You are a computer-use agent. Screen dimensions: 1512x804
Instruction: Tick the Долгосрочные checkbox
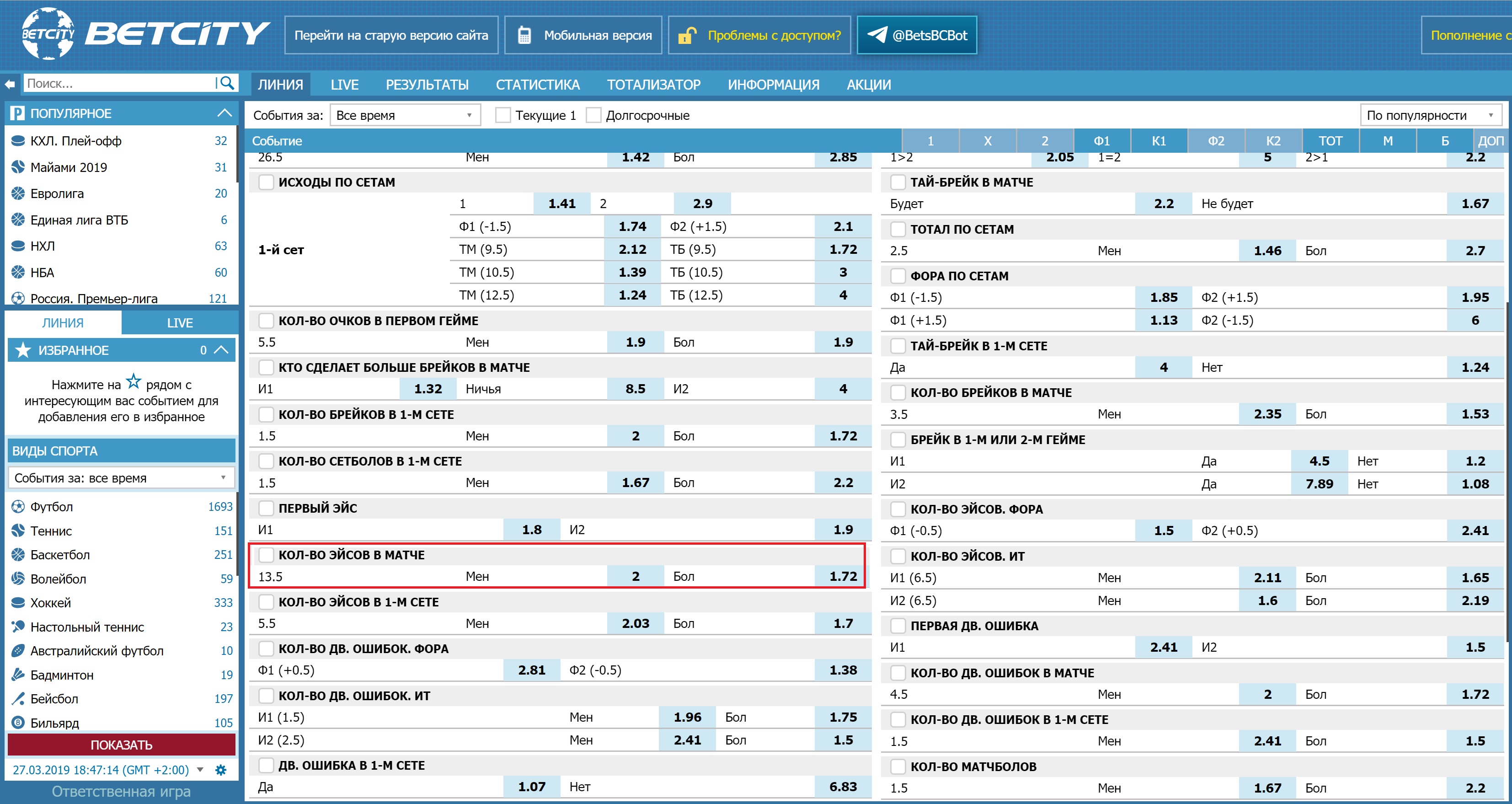pos(593,115)
